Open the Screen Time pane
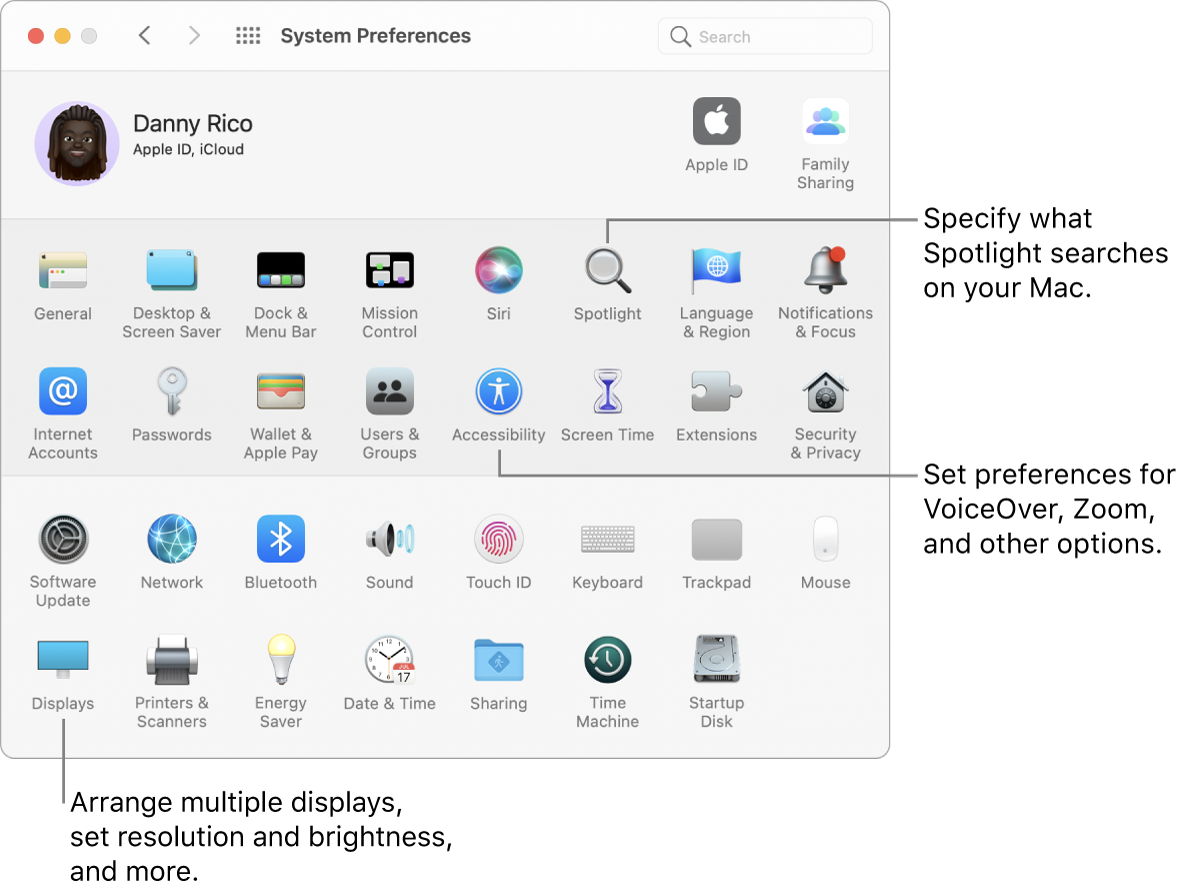Screen dimensions: 1184x894 click(x=607, y=391)
